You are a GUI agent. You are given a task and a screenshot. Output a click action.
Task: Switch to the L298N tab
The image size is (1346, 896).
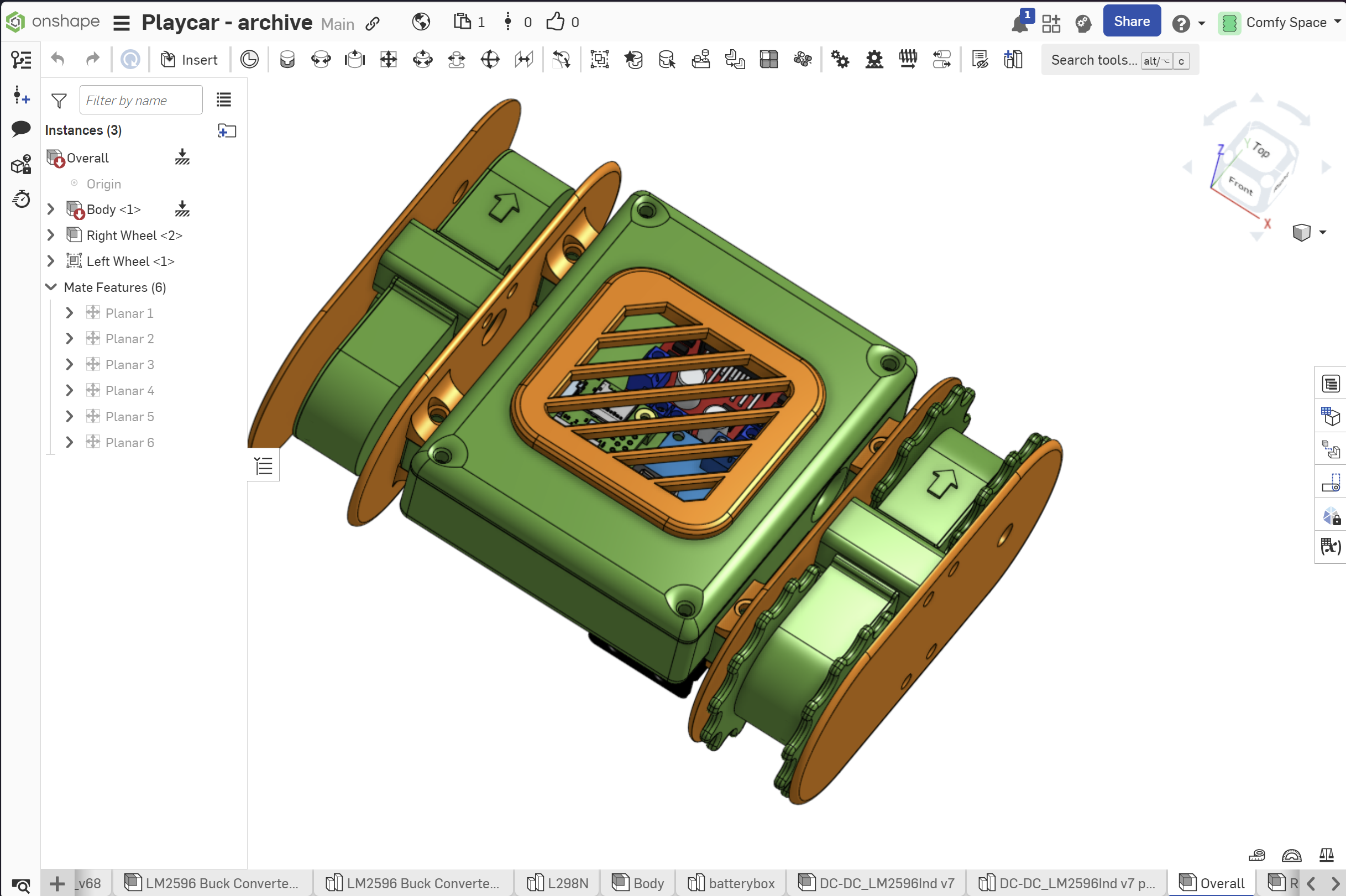click(x=558, y=883)
